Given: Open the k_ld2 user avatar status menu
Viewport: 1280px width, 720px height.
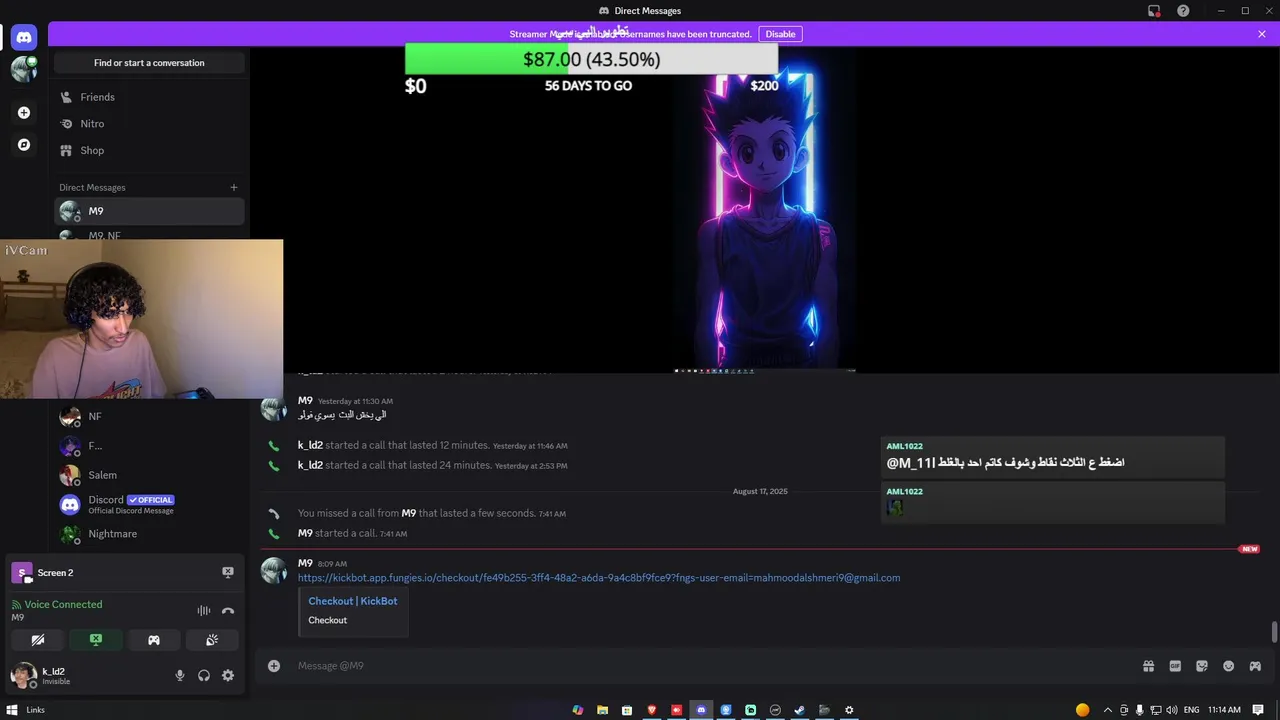Looking at the screenshot, I should click(x=23, y=676).
